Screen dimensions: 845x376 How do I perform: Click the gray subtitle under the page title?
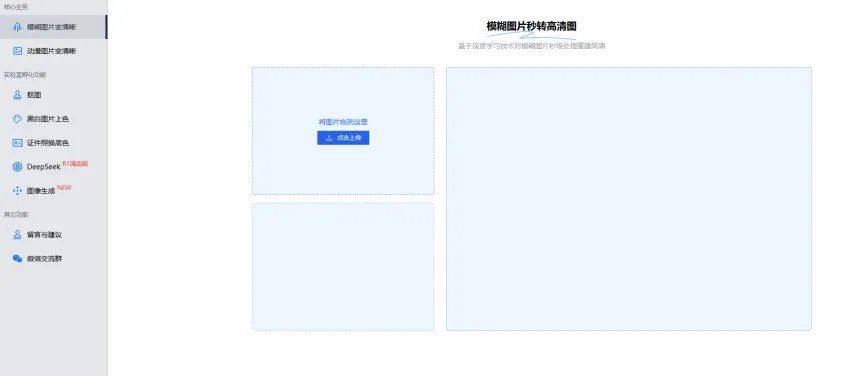tap(531, 46)
